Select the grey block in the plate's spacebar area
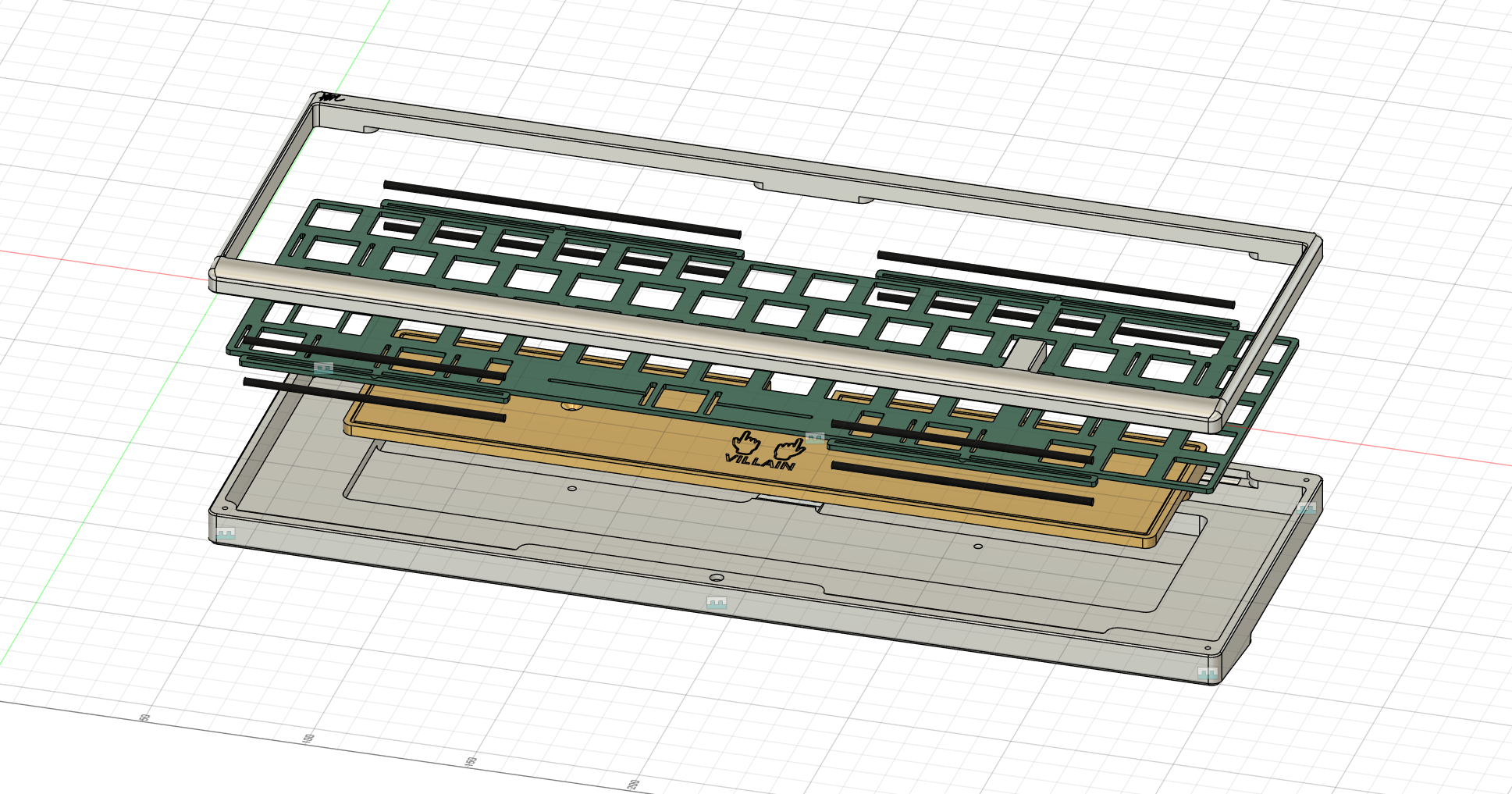This screenshot has width=1512, height=794. 1023,354
